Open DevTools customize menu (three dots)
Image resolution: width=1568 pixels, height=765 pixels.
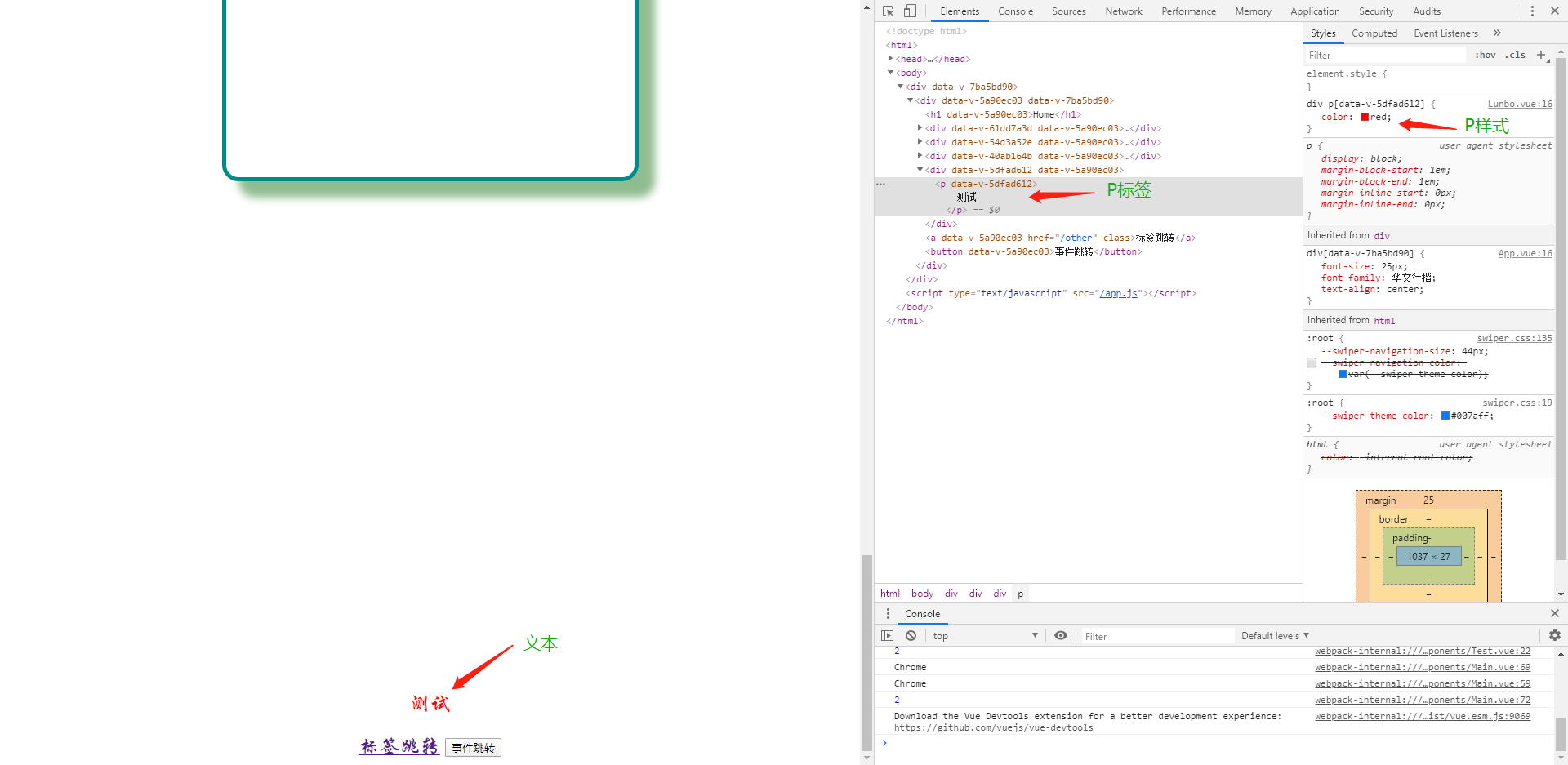pyautogui.click(x=1532, y=11)
